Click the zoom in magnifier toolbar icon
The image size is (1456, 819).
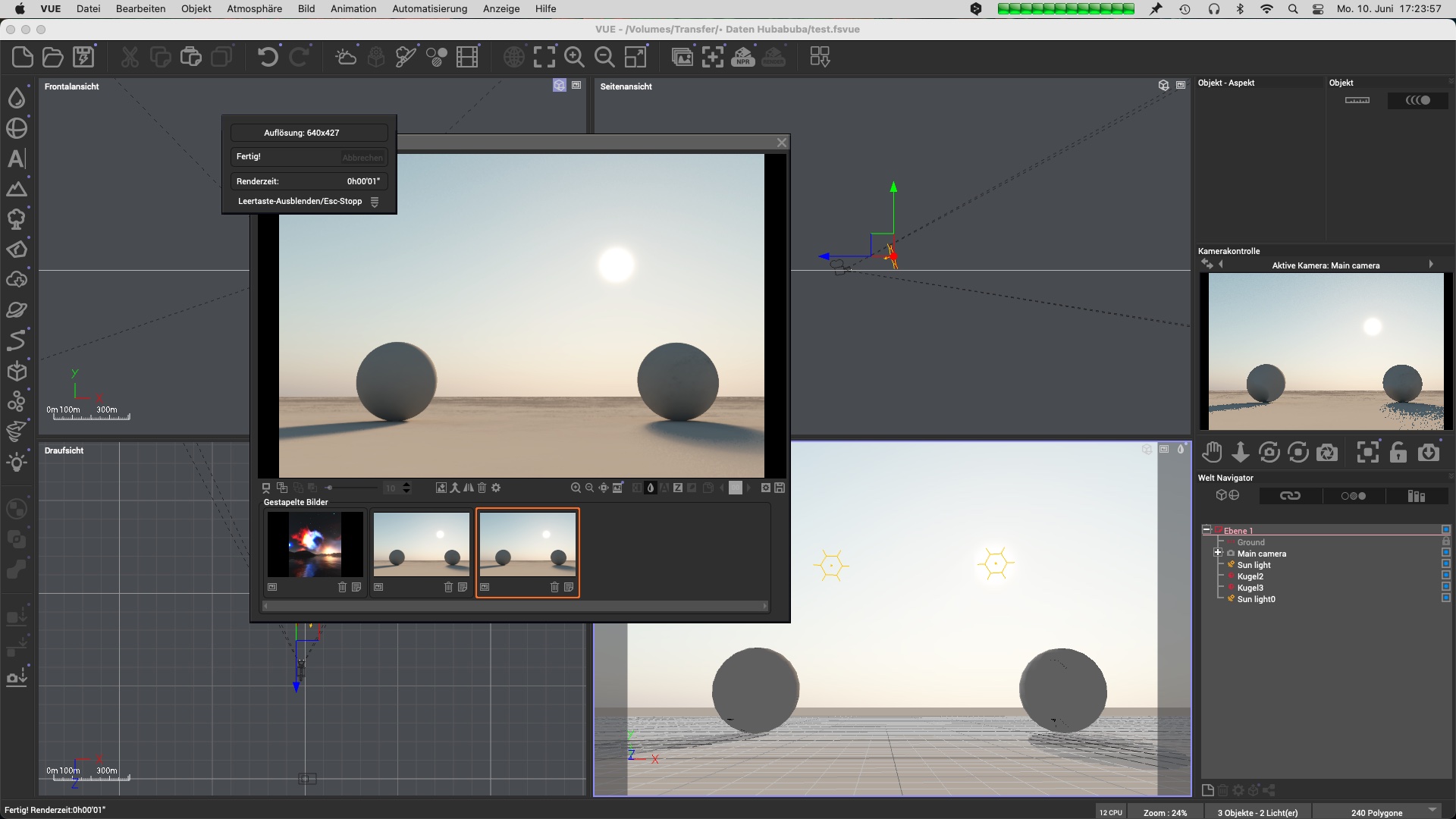click(574, 57)
